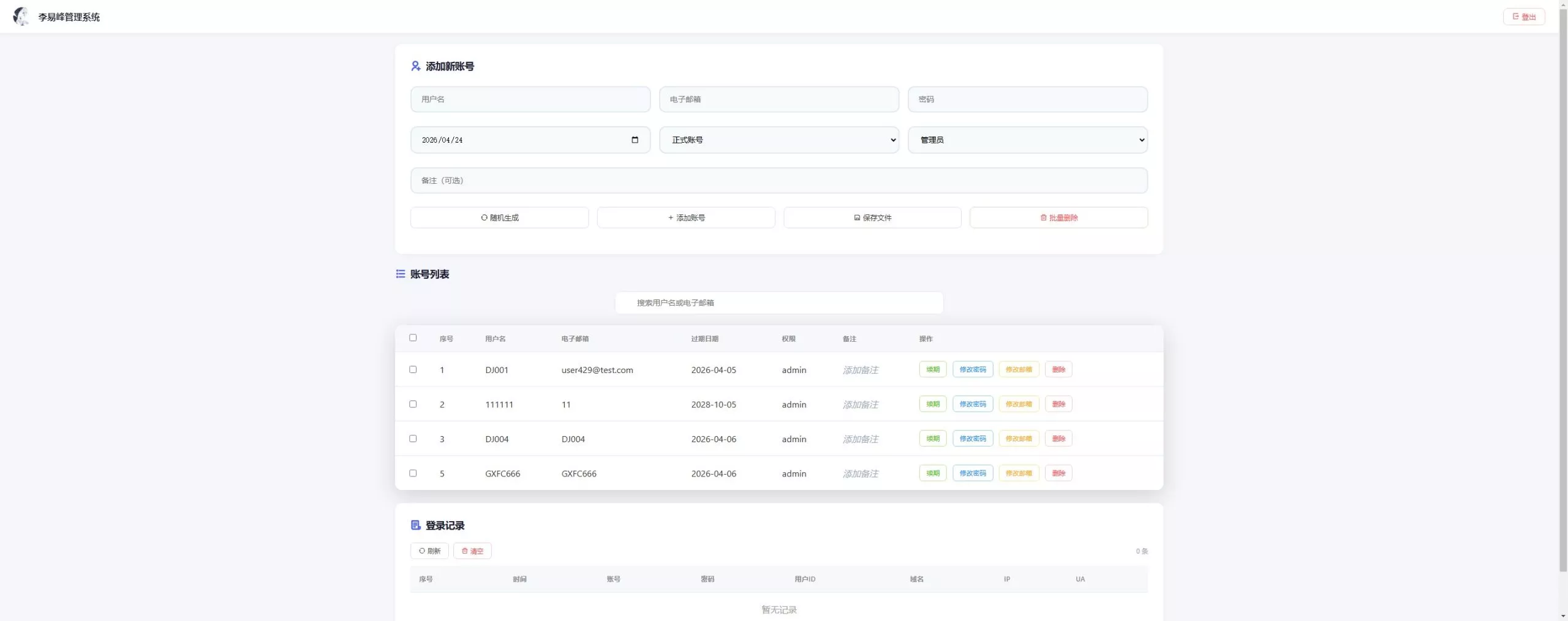Click the 随机生成 refresh icon button
Image resolution: width=1568 pixels, height=621 pixels.
(x=484, y=217)
